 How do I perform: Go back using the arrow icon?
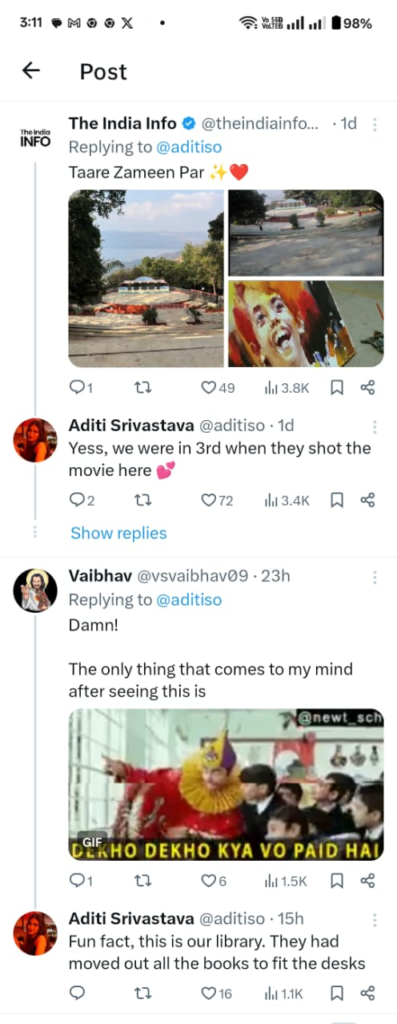point(31,71)
